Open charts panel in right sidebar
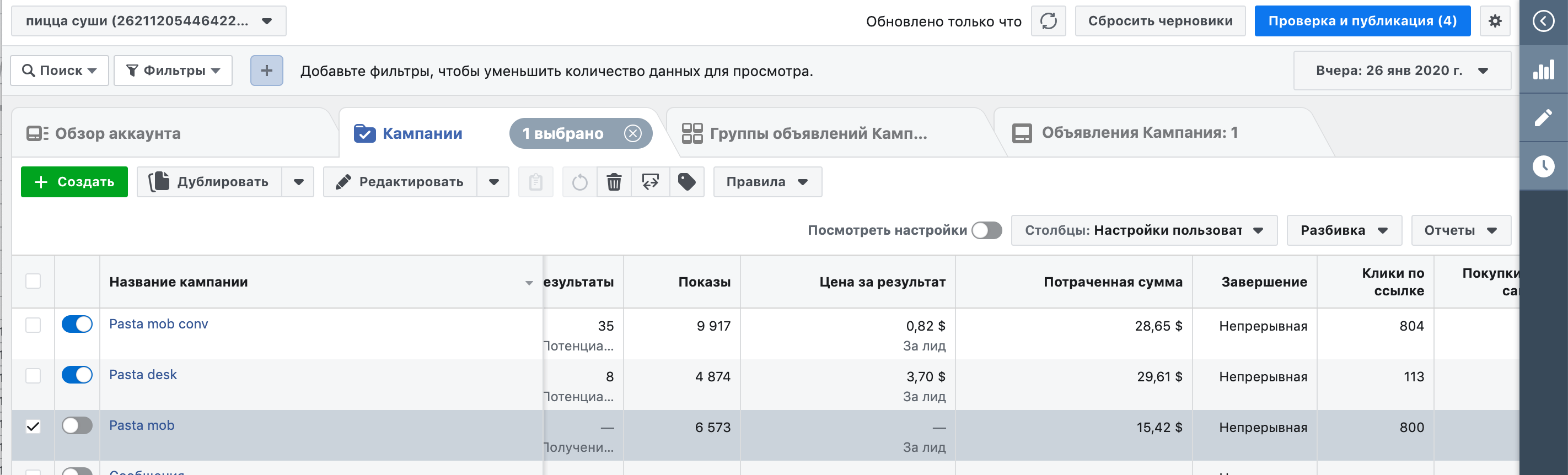Image resolution: width=1568 pixels, height=475 pixels. [1543, 69]
